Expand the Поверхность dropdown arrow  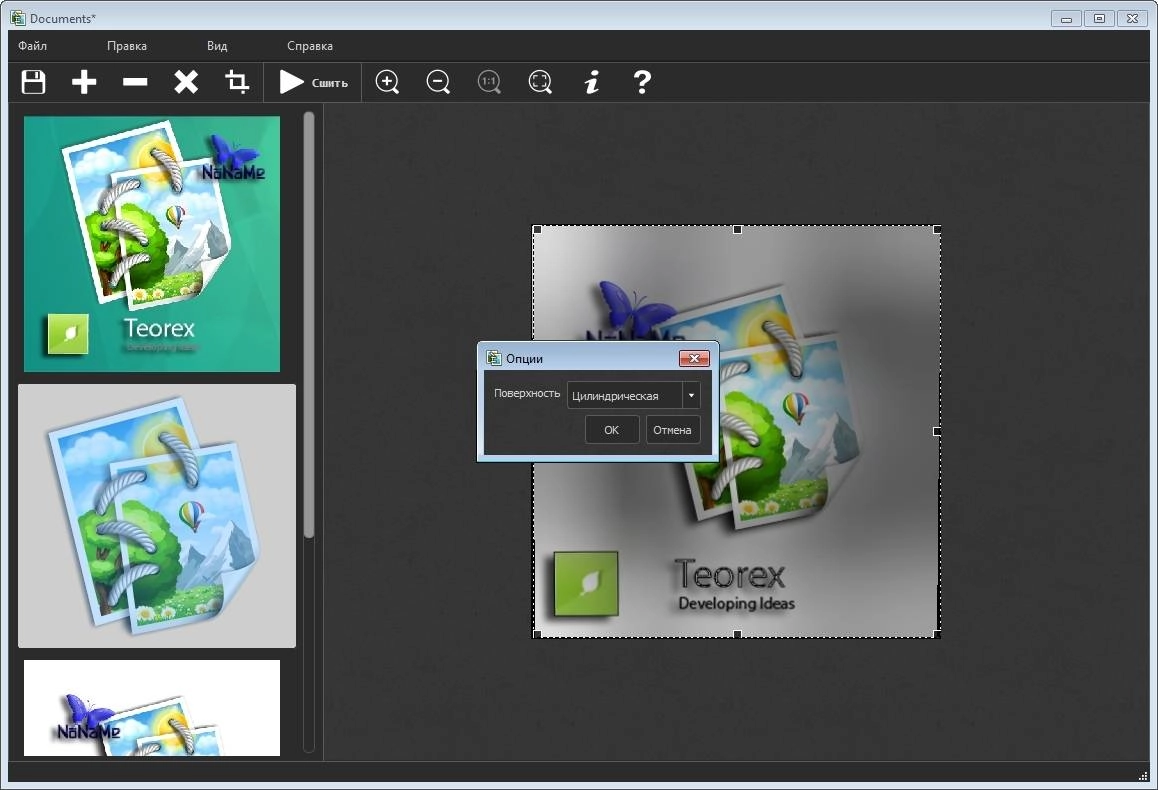[x=691, y=395]
